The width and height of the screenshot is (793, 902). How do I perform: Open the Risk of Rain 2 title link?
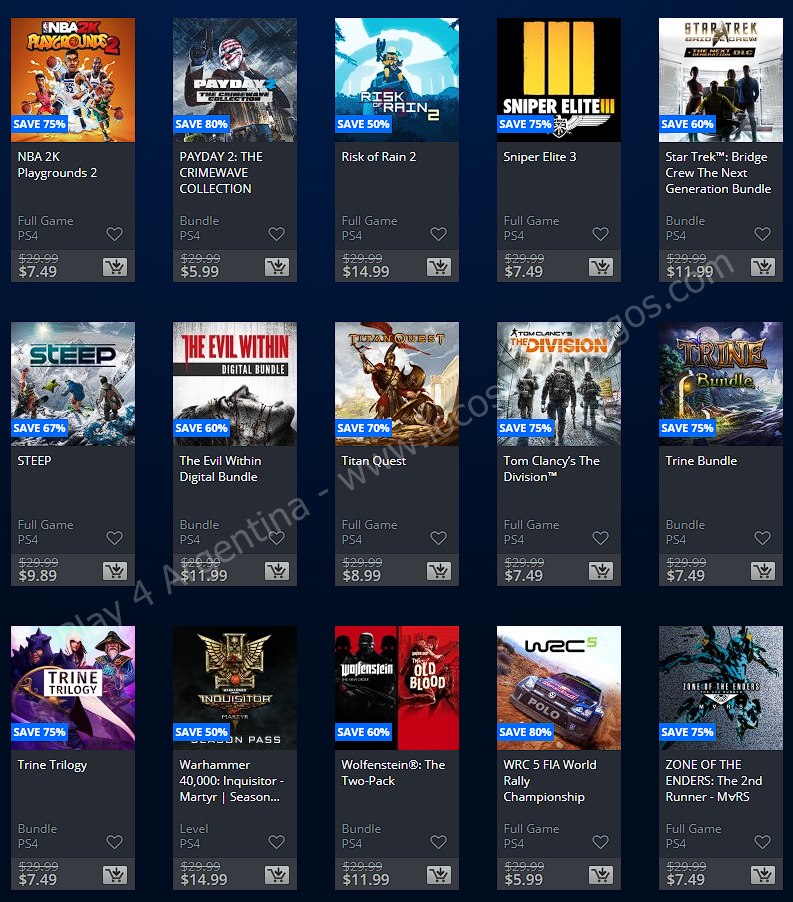pos(379,157)
